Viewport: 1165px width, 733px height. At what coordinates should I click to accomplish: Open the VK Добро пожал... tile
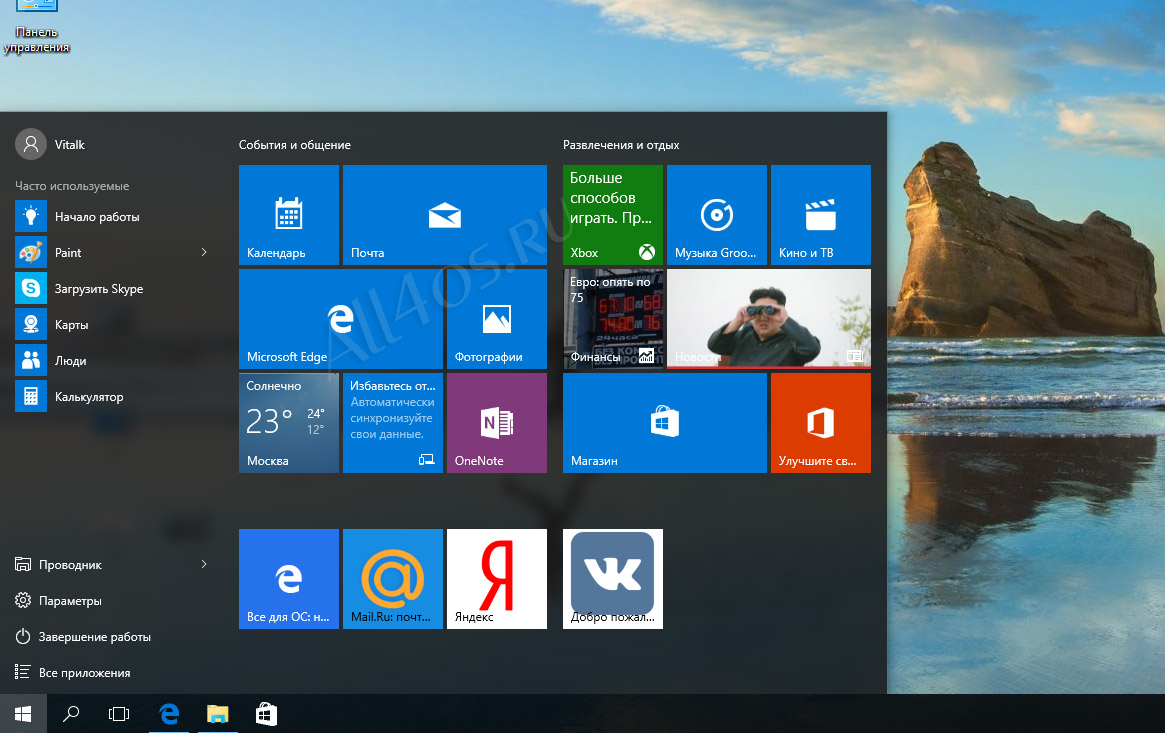[x=612, y=579]
